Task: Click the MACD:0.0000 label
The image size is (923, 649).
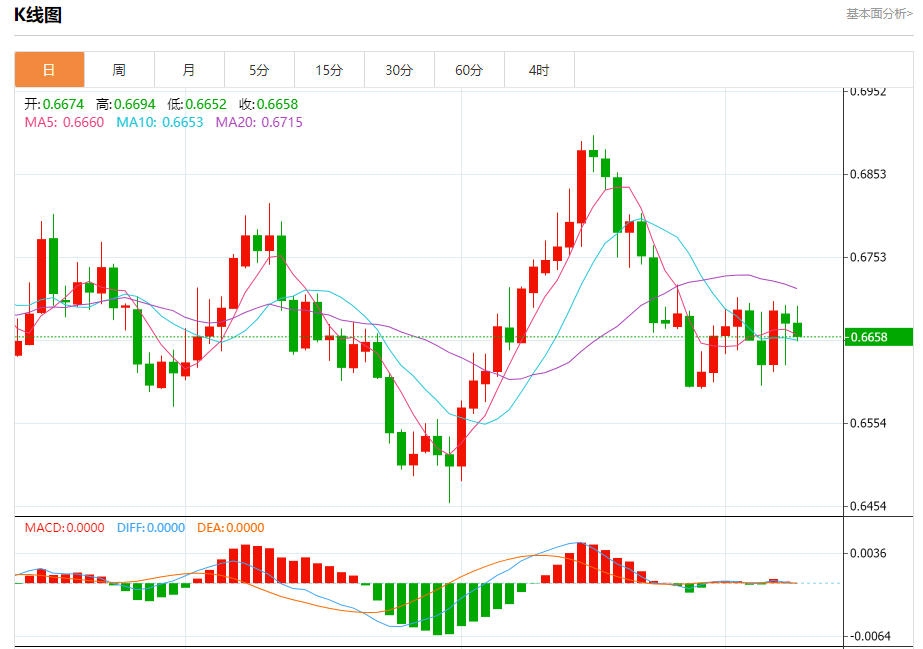Action: (x=65, y=528)
